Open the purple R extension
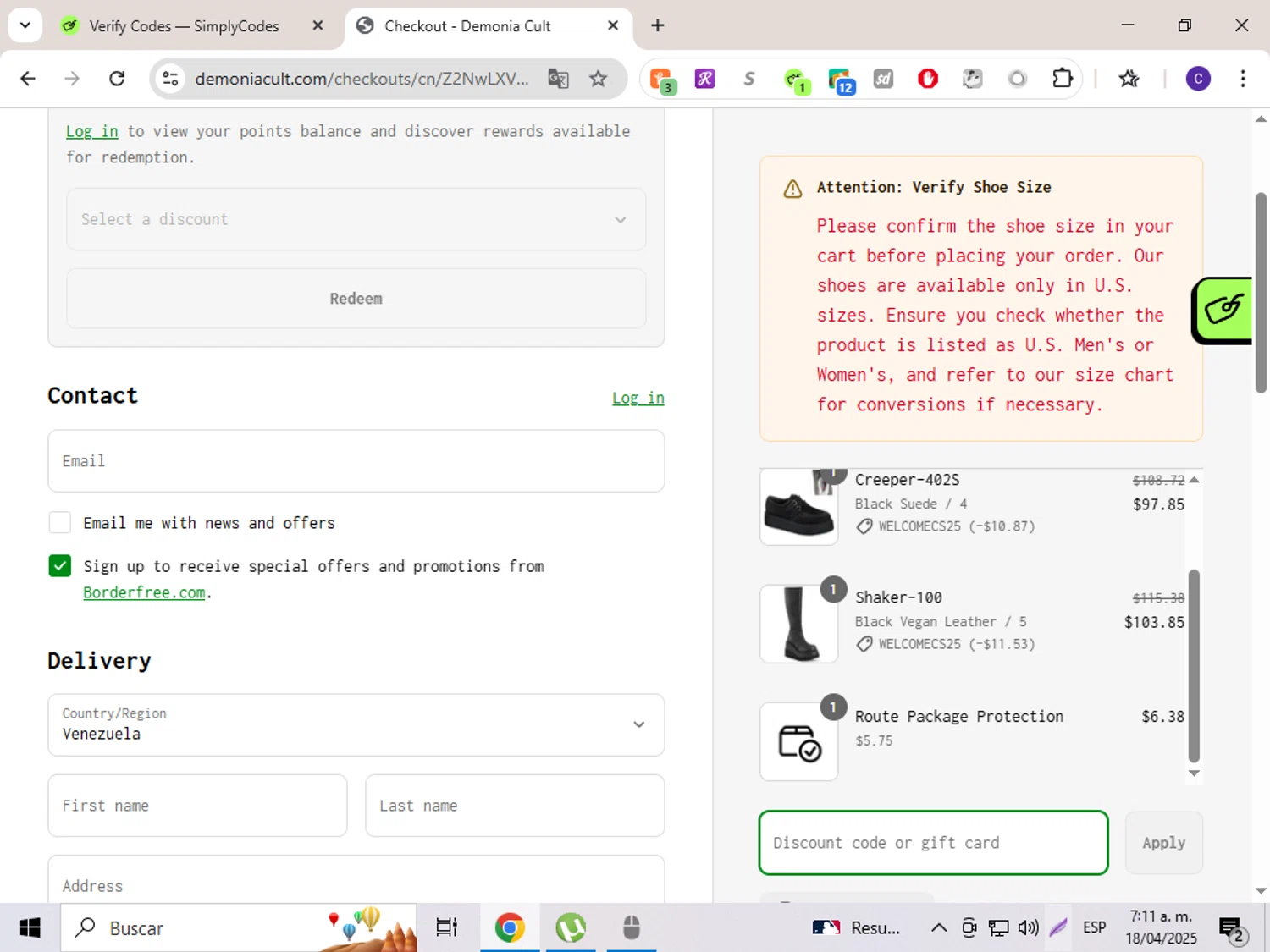This screenshot has height=952, width=1270. click(704, 79)
